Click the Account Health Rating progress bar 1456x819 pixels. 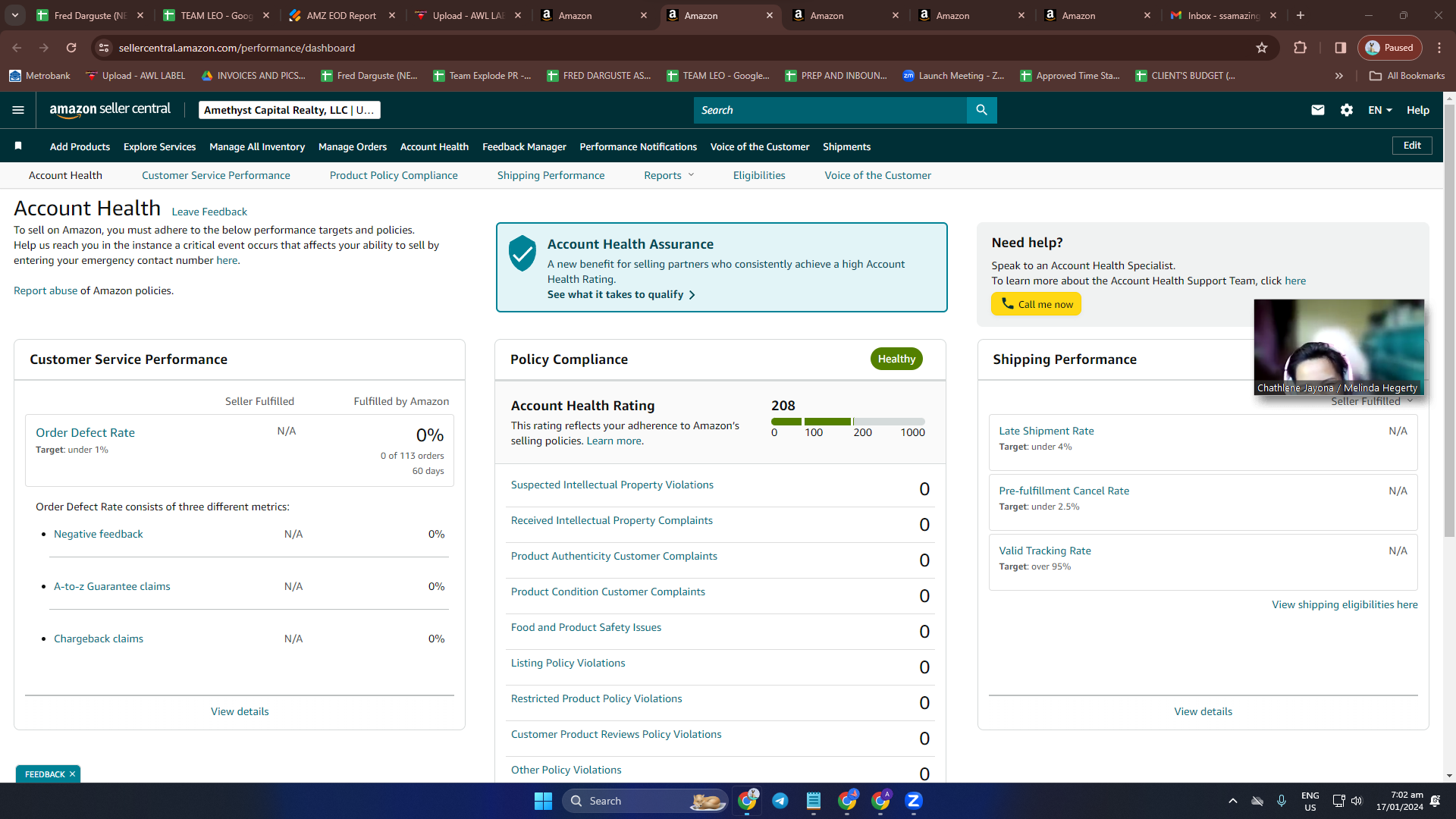pyautogui.click(x=848, y=422)
